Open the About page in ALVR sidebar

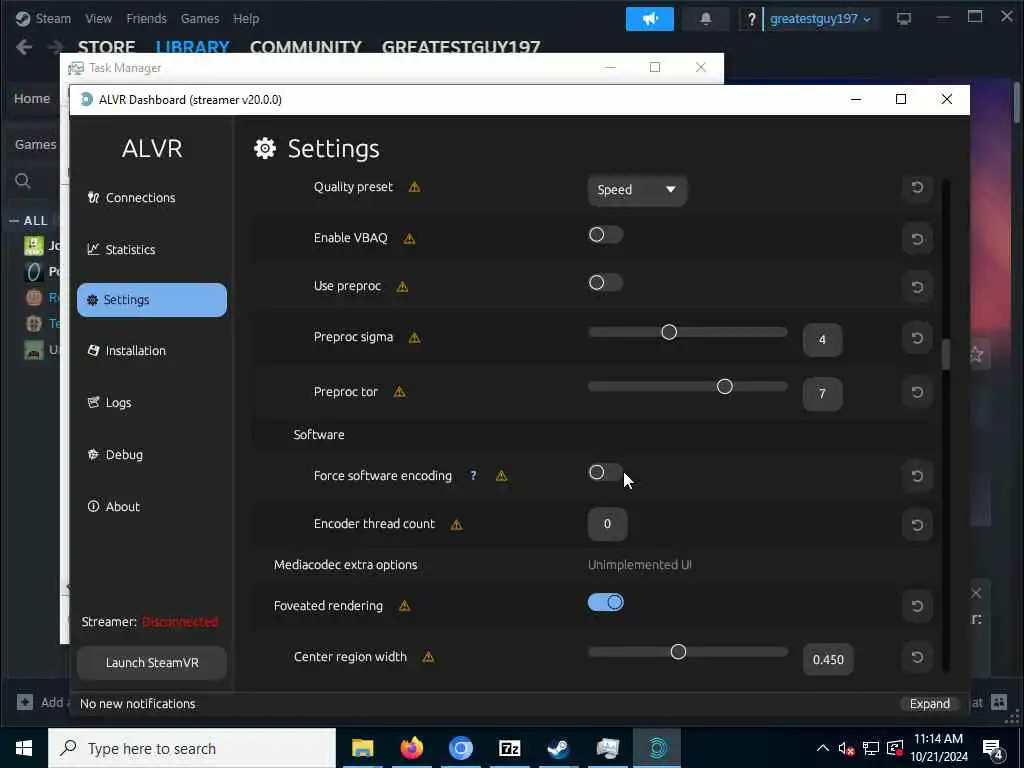114,507
